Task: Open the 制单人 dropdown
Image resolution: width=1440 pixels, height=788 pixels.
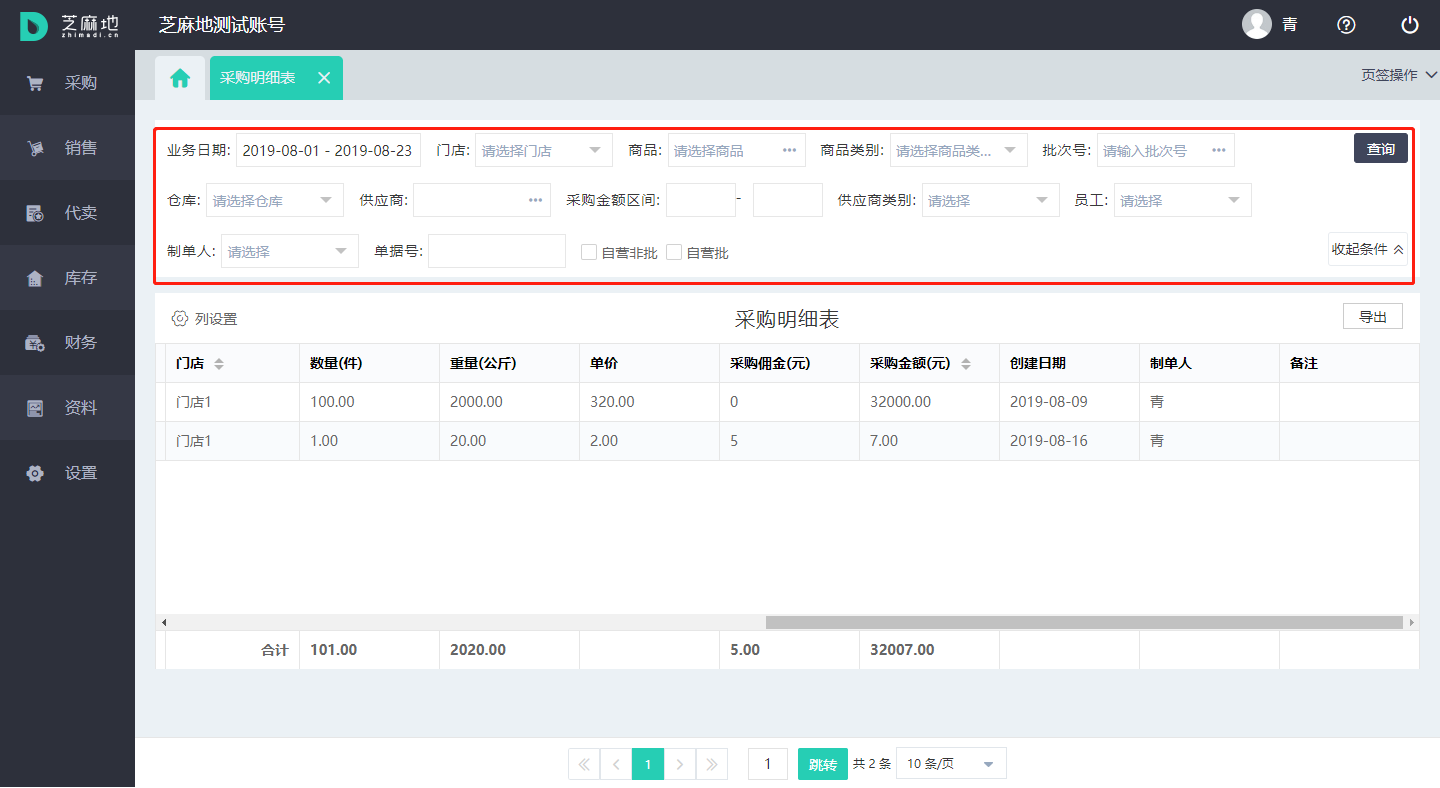Action: pos(290,251)
